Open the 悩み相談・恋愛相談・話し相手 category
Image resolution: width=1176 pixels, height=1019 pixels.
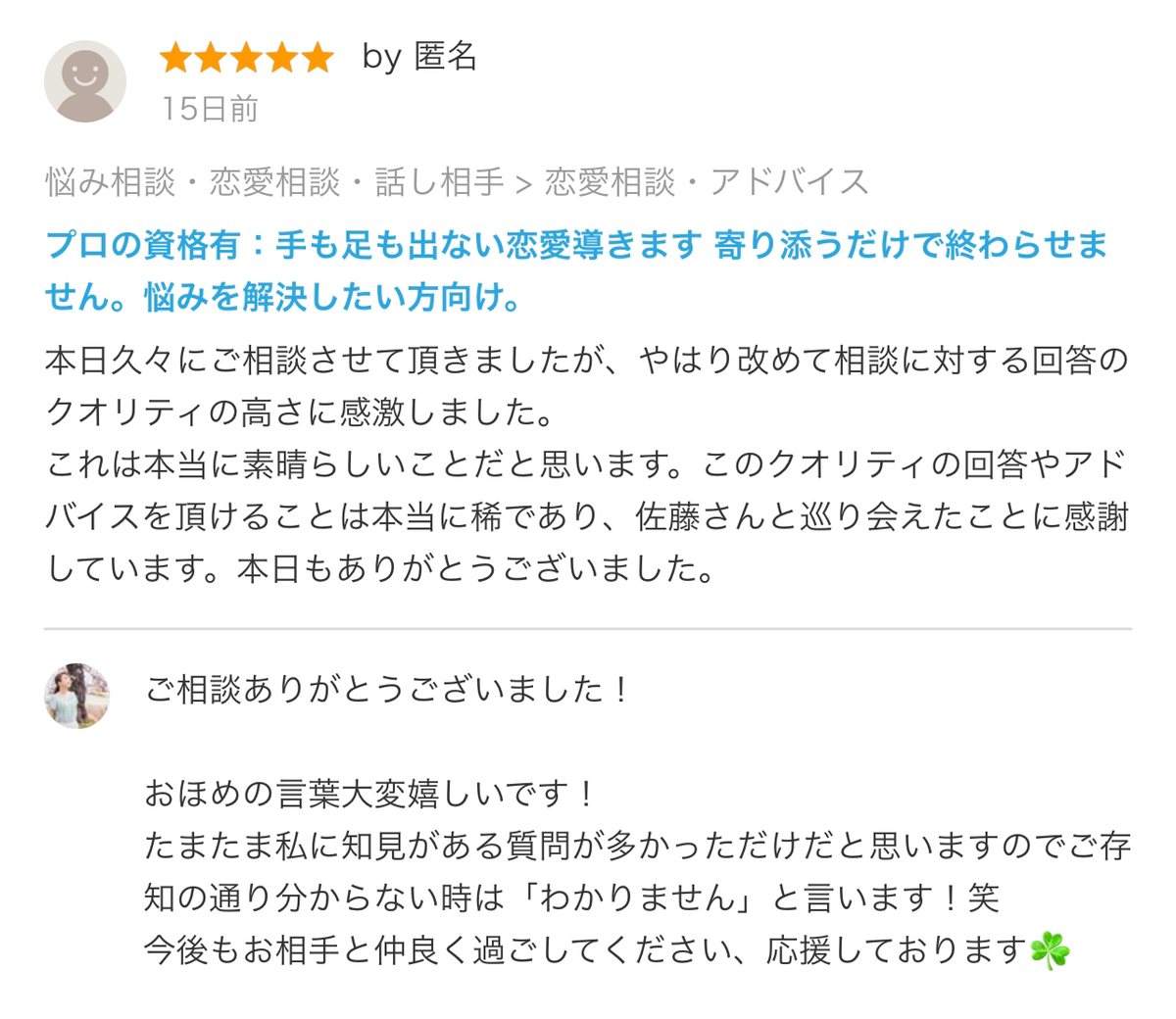click(x=274, y=182)
